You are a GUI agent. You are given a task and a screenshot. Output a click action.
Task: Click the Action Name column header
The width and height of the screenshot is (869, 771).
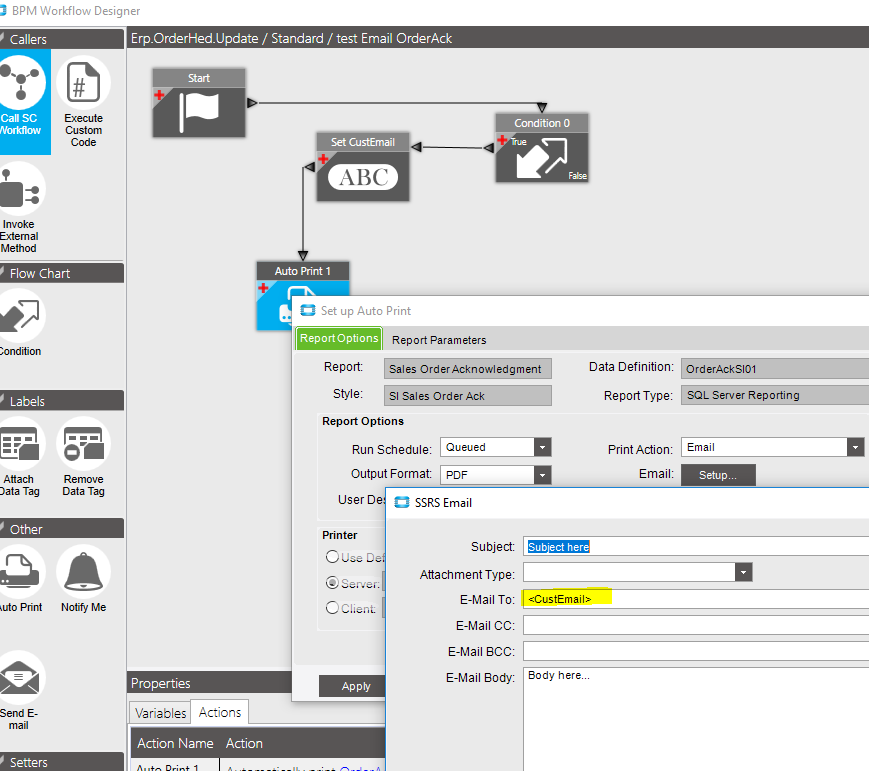175,743
